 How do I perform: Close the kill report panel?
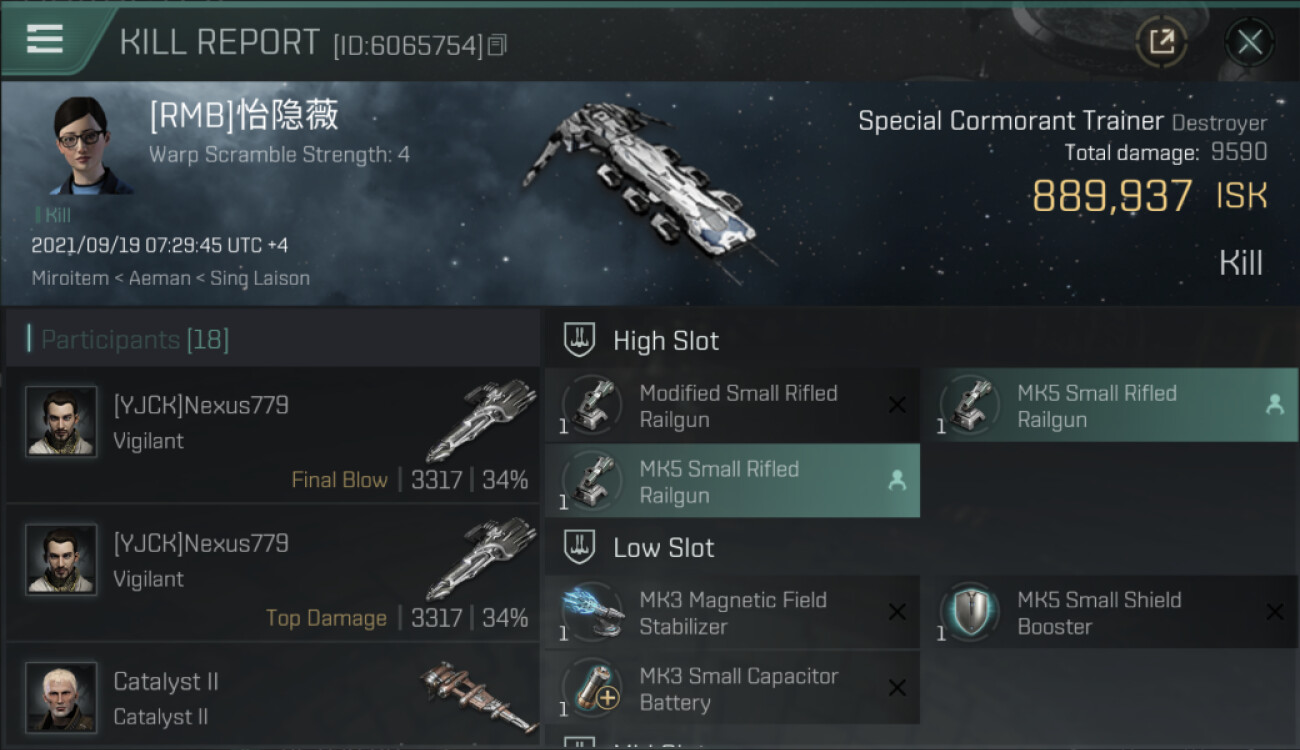coord(1249,42)
